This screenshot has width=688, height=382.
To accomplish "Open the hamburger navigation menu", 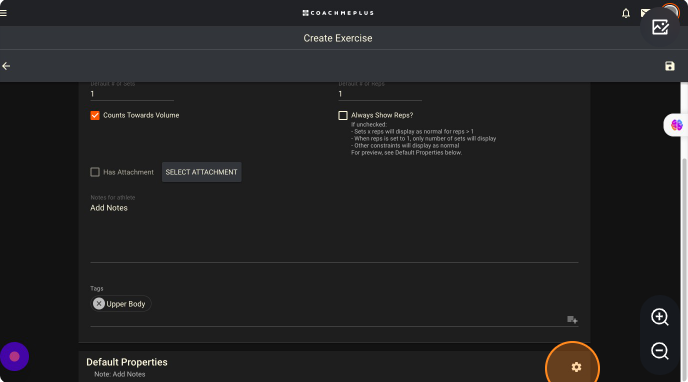I will point(4,13).
